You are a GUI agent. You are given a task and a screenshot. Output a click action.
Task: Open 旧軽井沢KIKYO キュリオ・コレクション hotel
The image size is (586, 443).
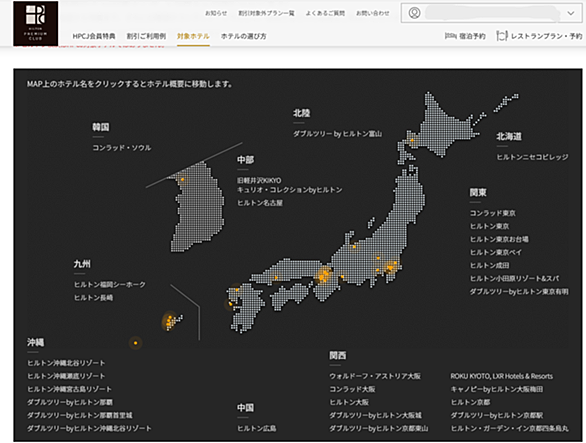[290, 185]
